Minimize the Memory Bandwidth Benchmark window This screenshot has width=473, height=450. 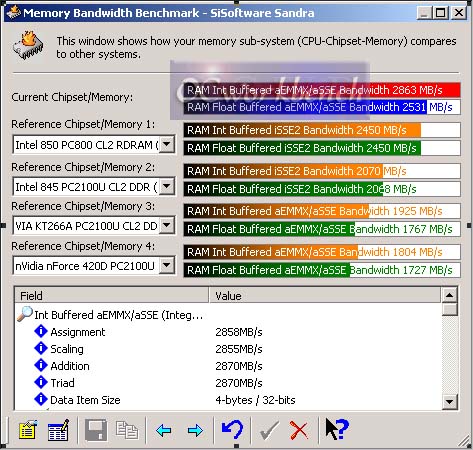point(424,13)
